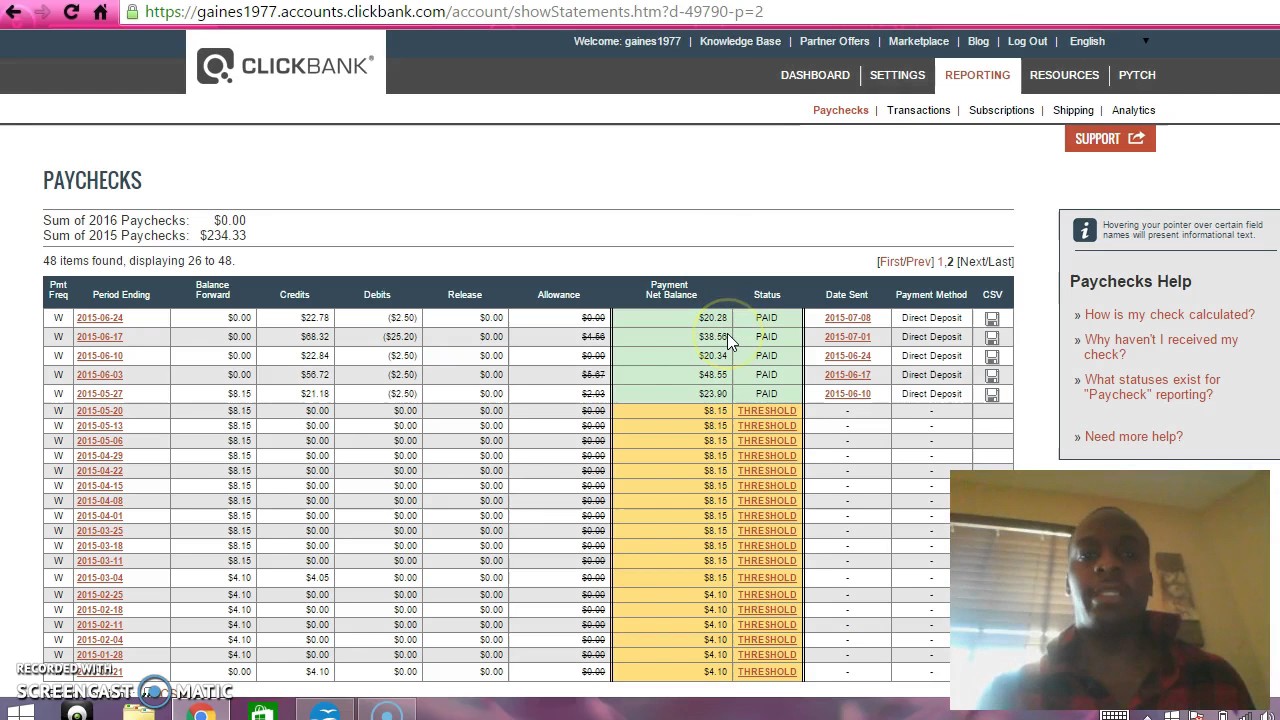Click the SUPPORT button
The image size is (1280, 720).
[x=1110, y=139]
